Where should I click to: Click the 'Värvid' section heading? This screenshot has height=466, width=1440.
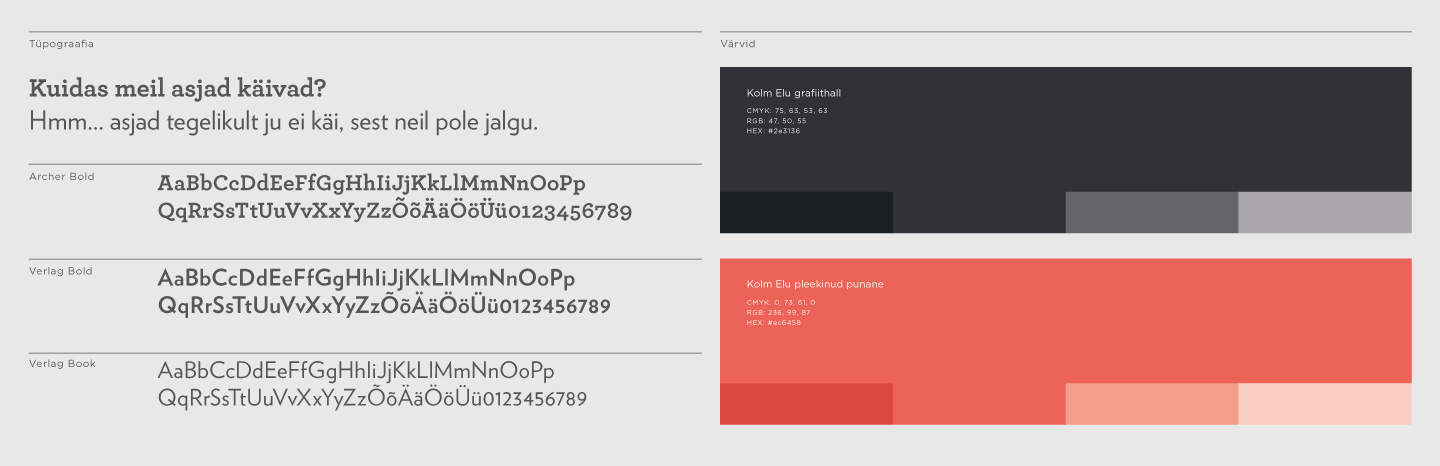pyautogui.click(x=737, y=44)
